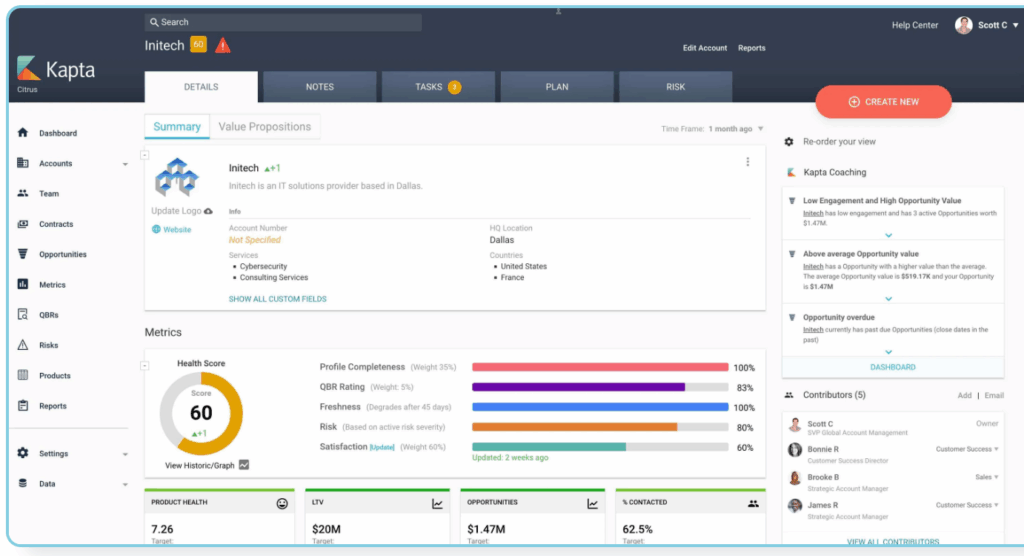The height and width of the screenshot is (556, 1024).
Task: Click the Reports clipboard icon
Action: [x=23, y=405]
